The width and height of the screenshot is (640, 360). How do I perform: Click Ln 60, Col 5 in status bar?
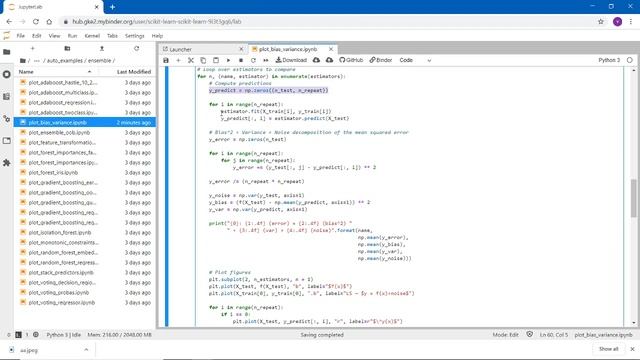click(553, 335)
